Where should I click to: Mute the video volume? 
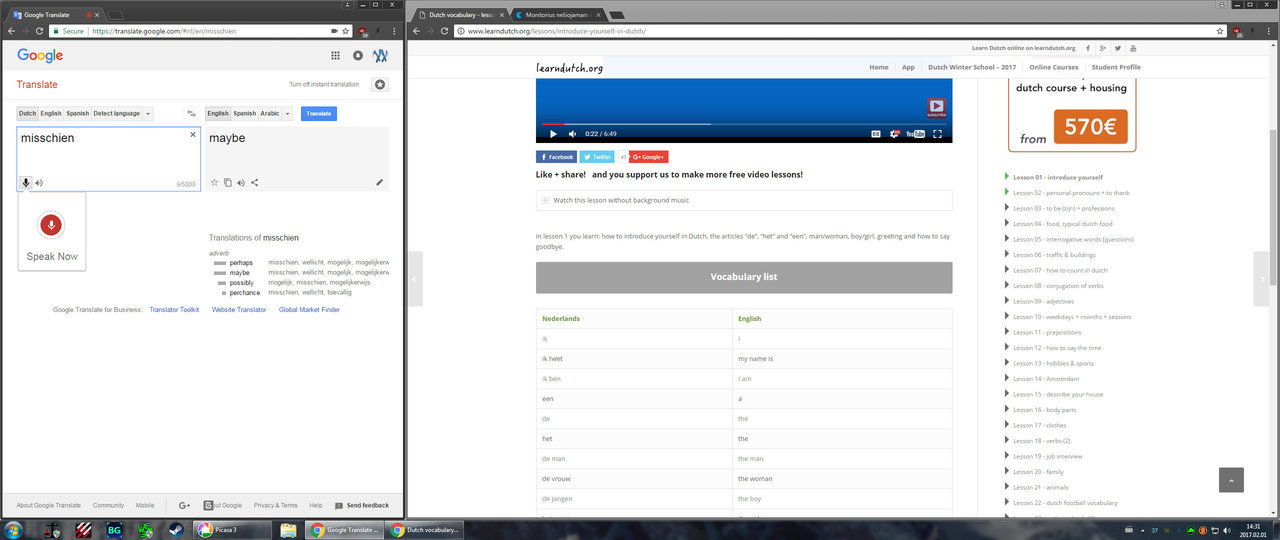click(x=573, y=134)
